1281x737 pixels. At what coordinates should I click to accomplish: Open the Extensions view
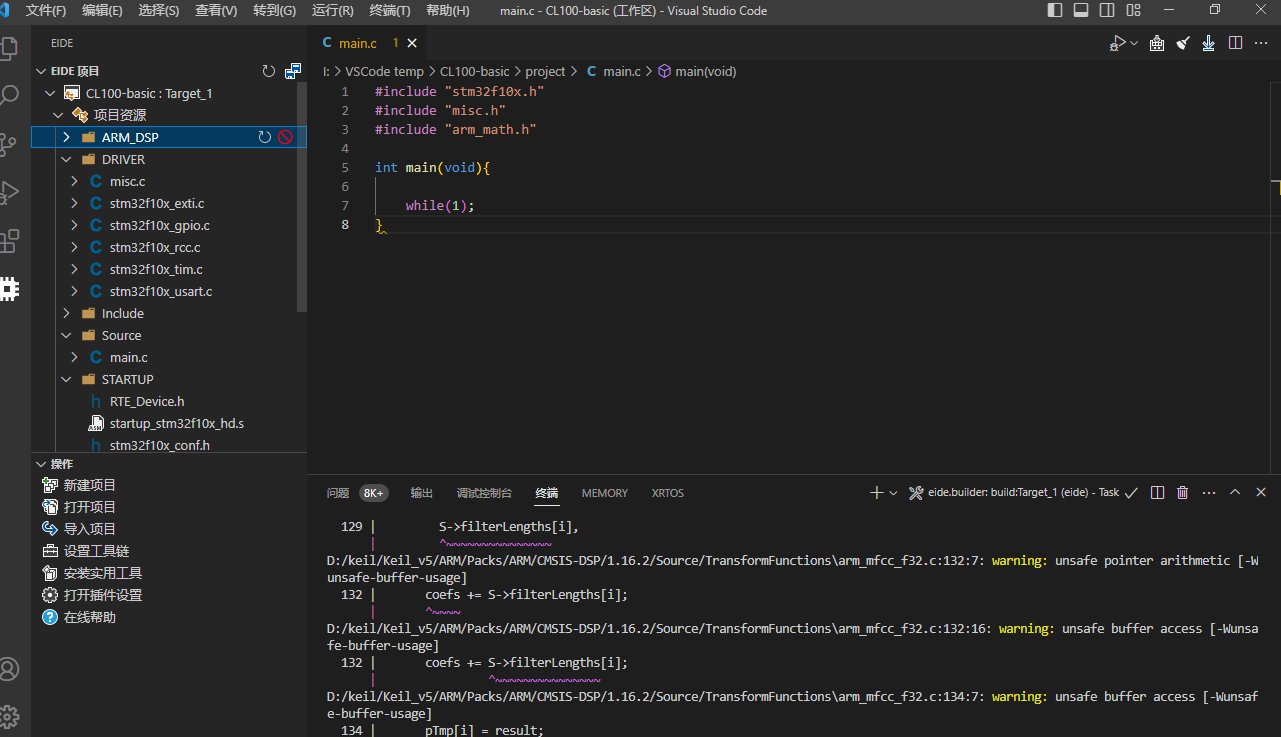[x=9, y=240]
